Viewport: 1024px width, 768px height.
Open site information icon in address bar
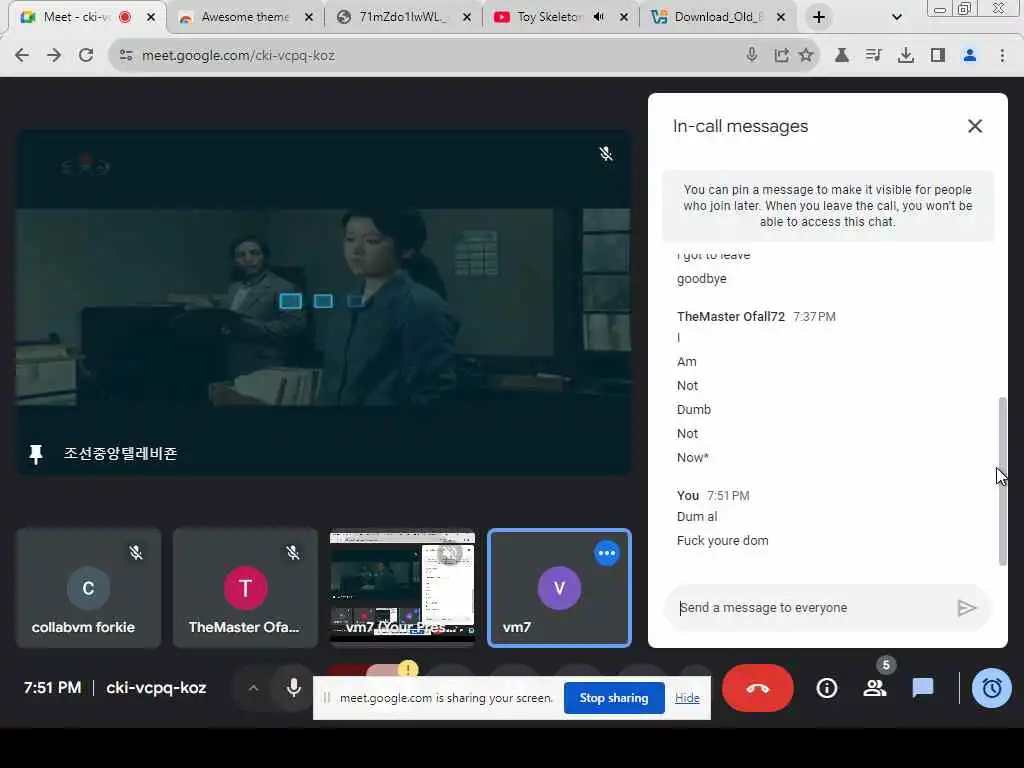click(x=126, y=56)
